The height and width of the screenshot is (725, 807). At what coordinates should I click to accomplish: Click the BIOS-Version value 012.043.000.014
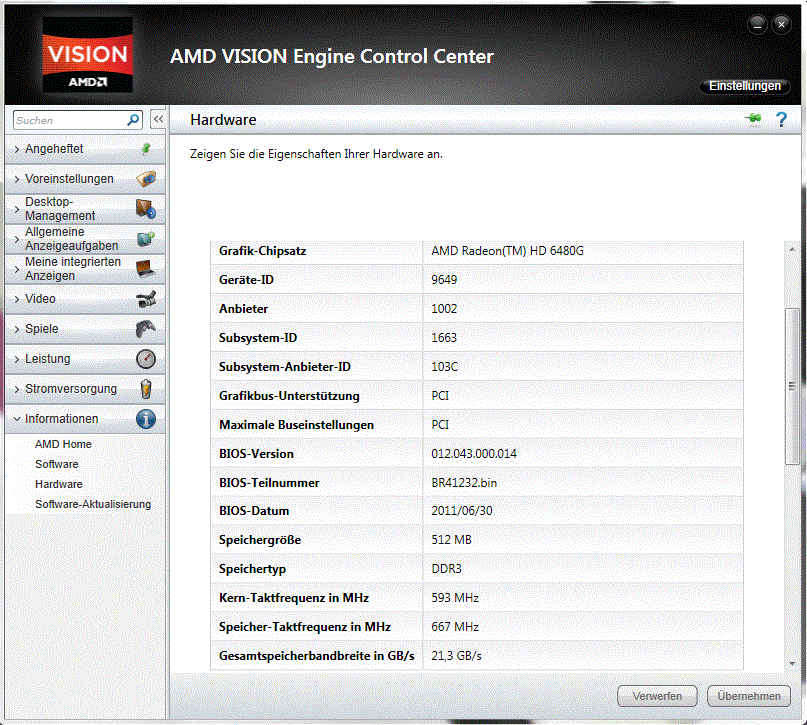pyautogui.click(x=474, y=453)
